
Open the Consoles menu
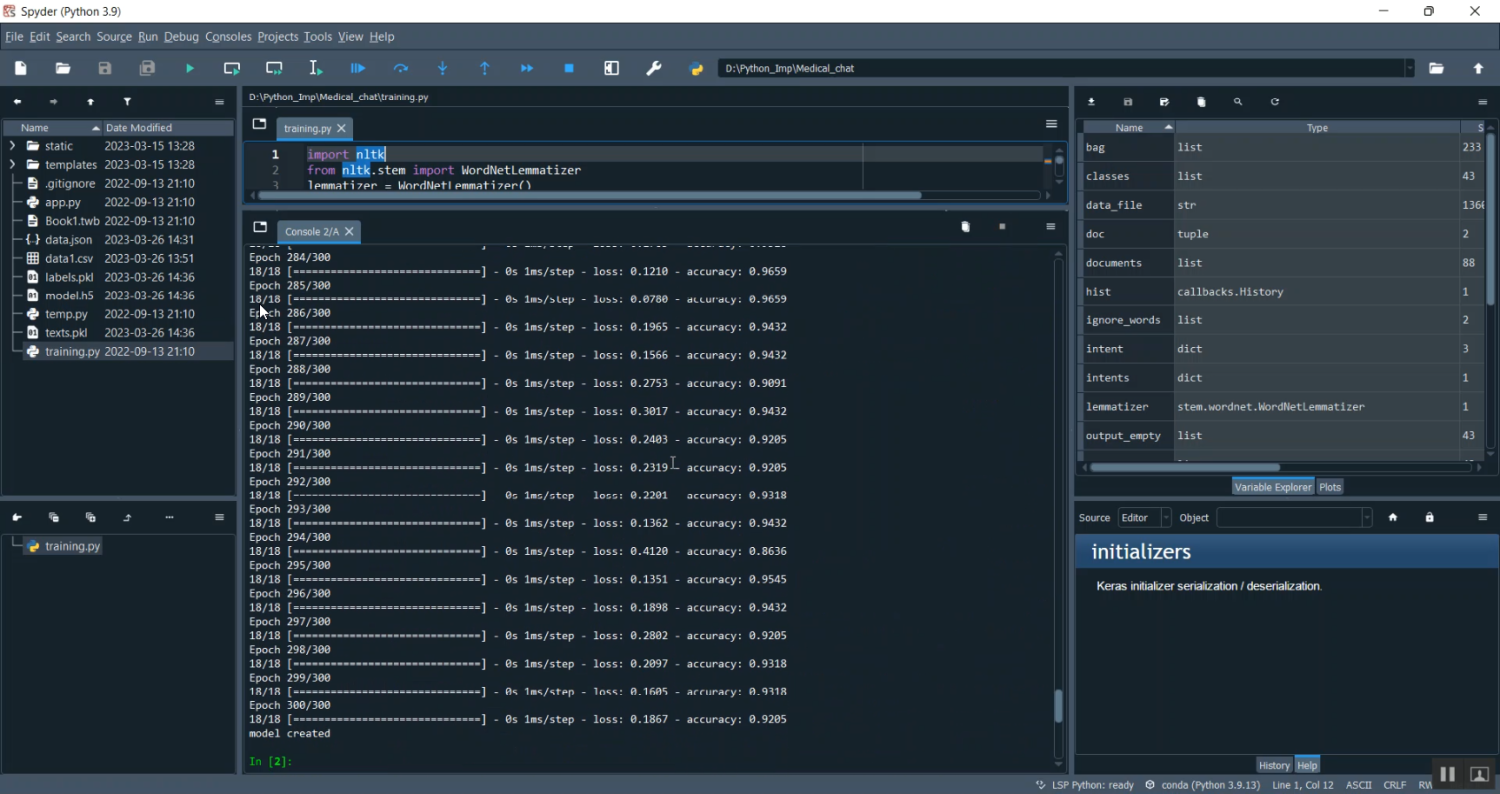point(228,36)
